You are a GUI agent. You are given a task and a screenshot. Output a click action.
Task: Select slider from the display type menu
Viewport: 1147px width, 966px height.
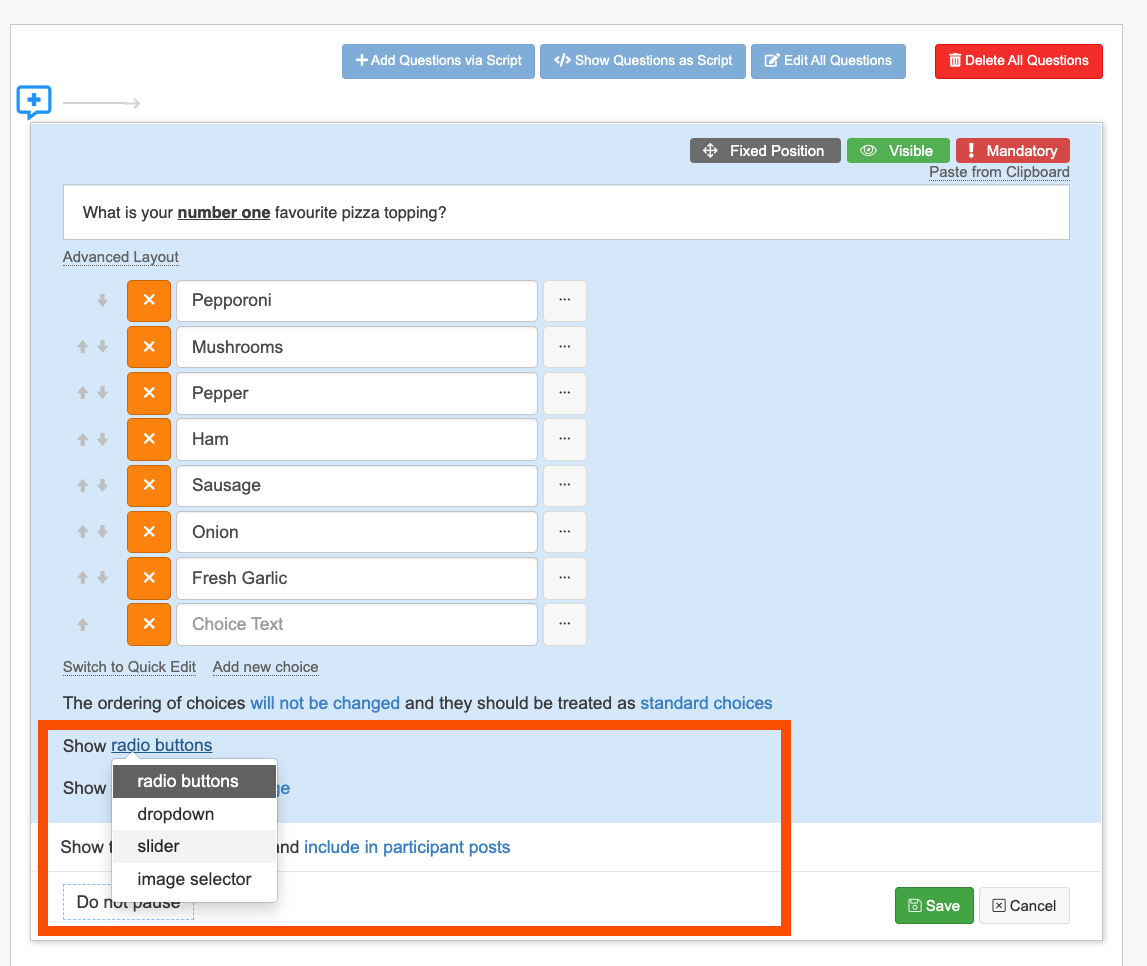(x=159, y=846)
